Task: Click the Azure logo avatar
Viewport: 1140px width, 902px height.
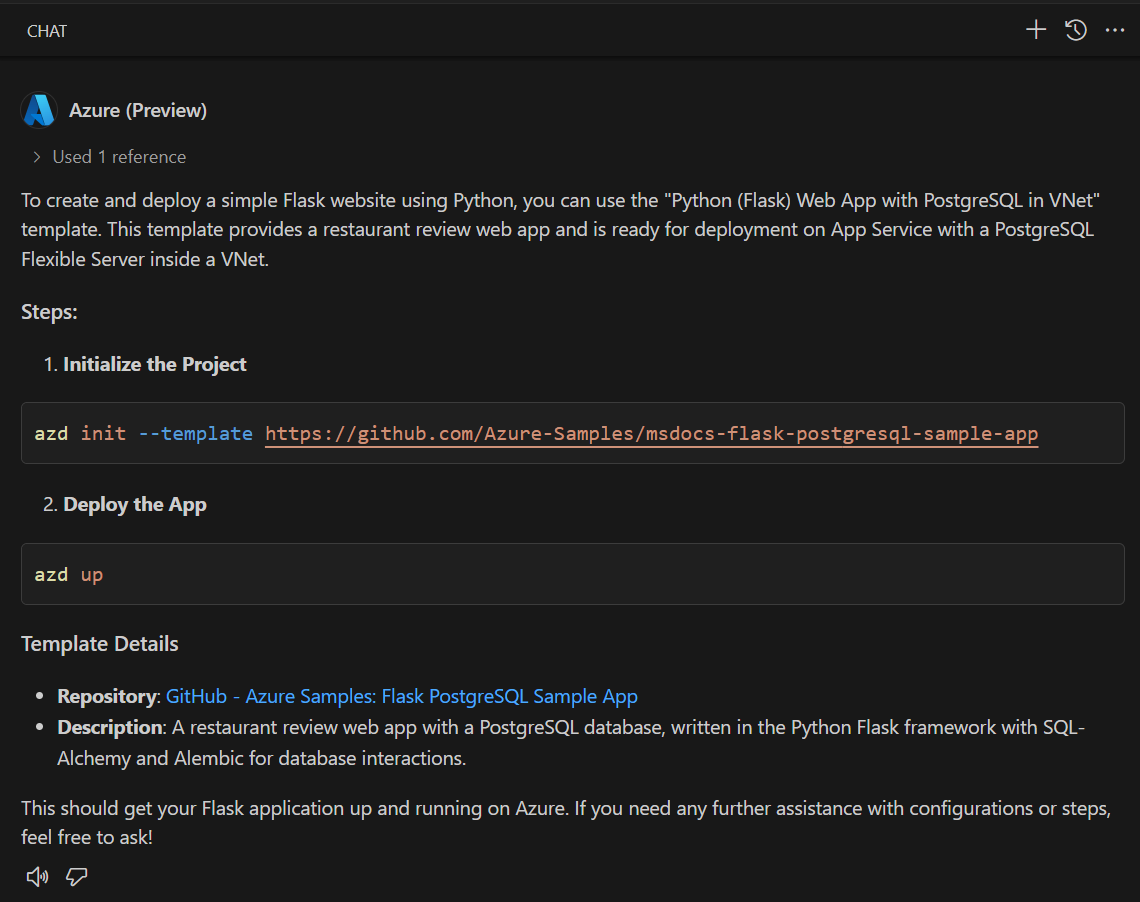Action: point(39,110)
